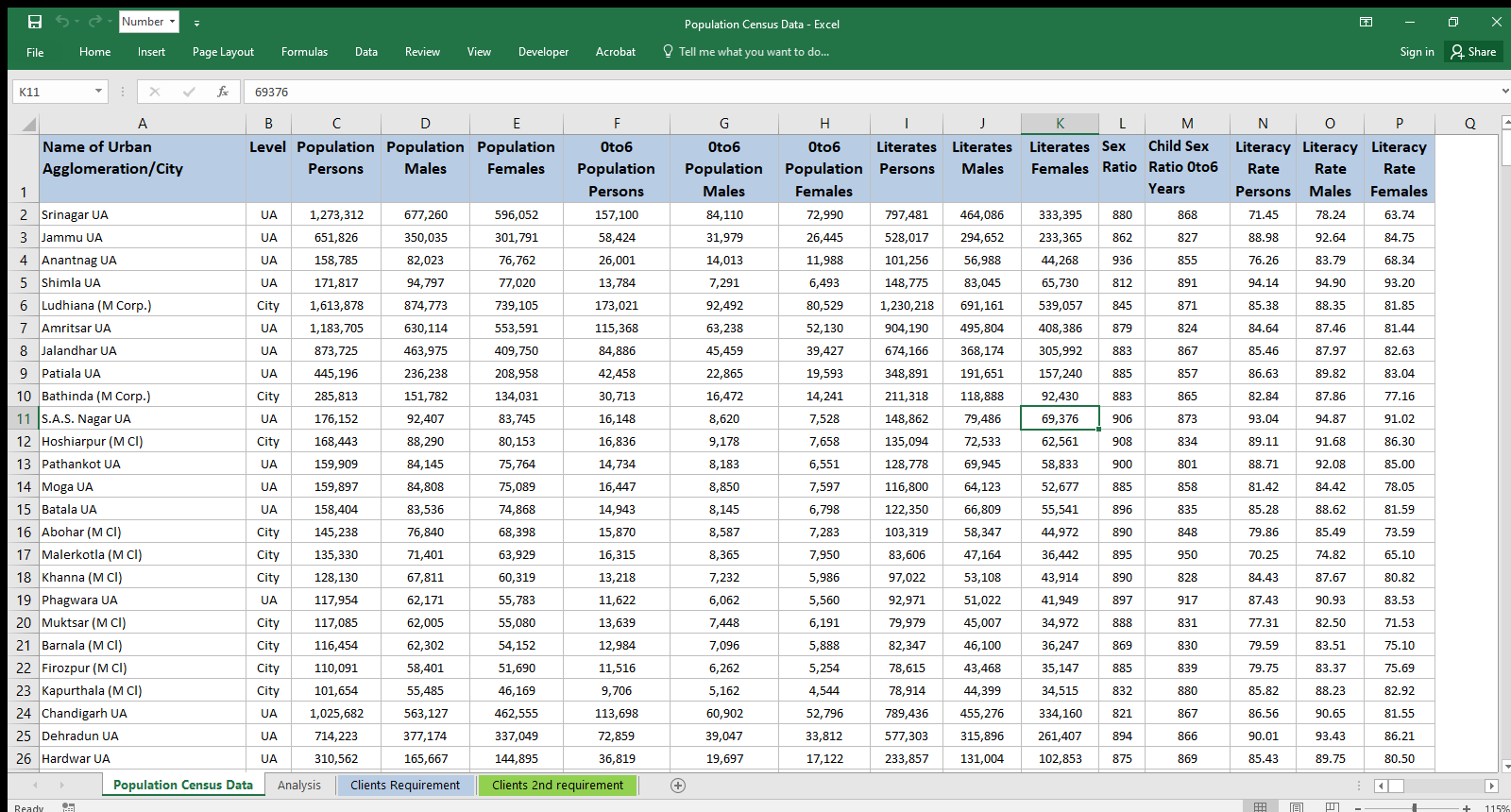
Task: Open Customize Quick Access Toolbar dropdown
Action: point(196,23)
